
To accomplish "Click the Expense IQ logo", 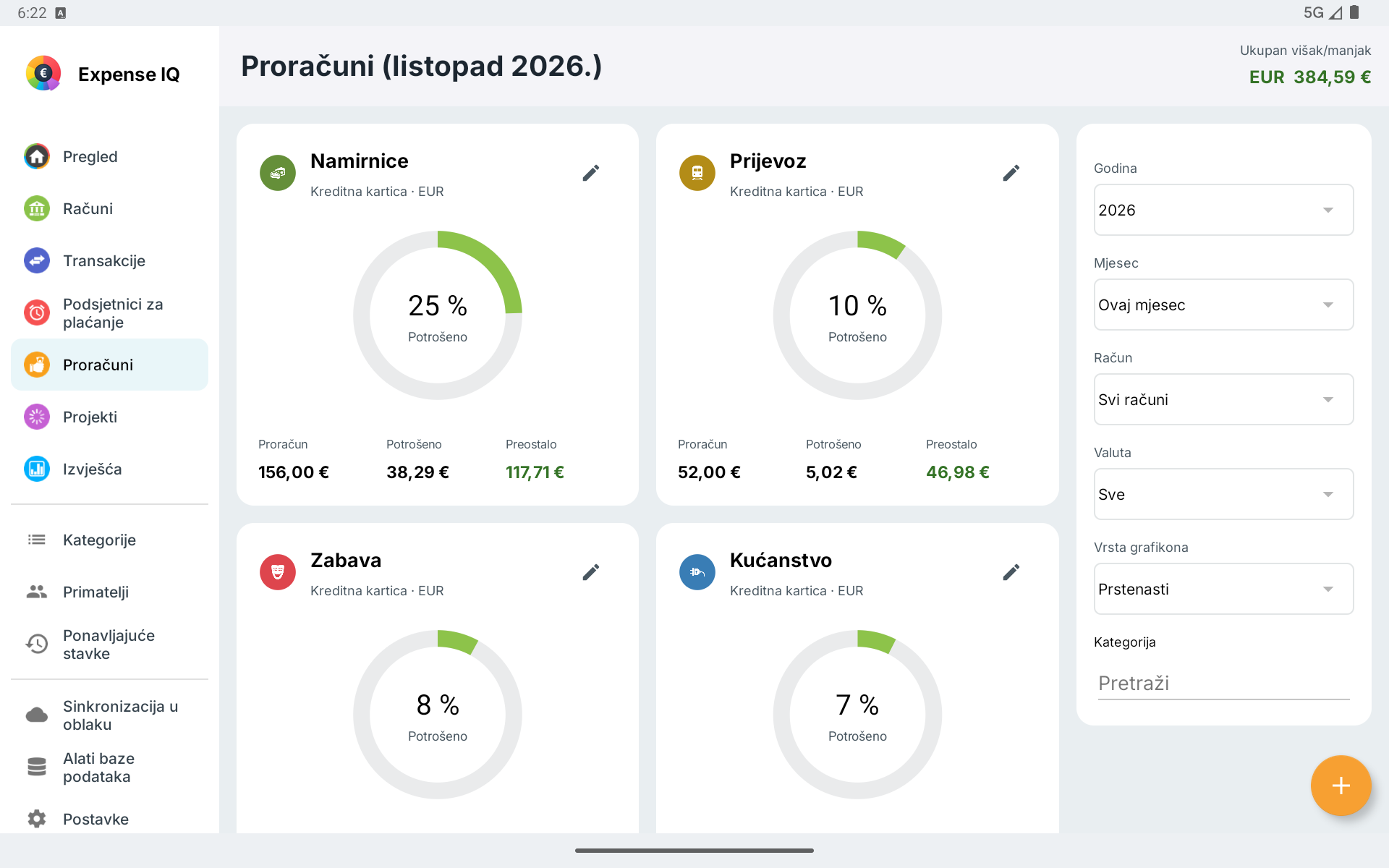I will coord(43,73).
